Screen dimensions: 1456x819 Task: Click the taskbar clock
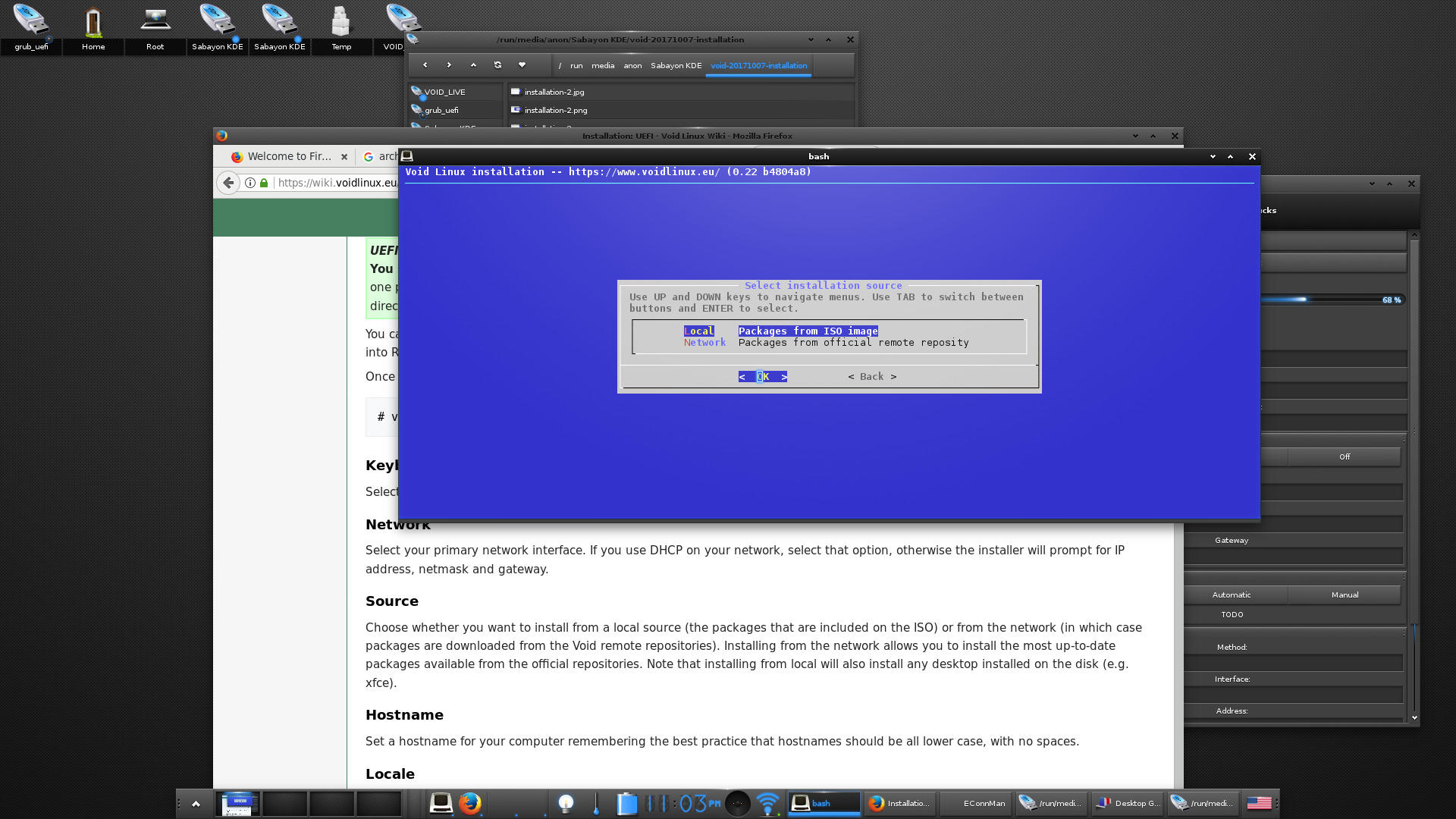pos(683,803)
